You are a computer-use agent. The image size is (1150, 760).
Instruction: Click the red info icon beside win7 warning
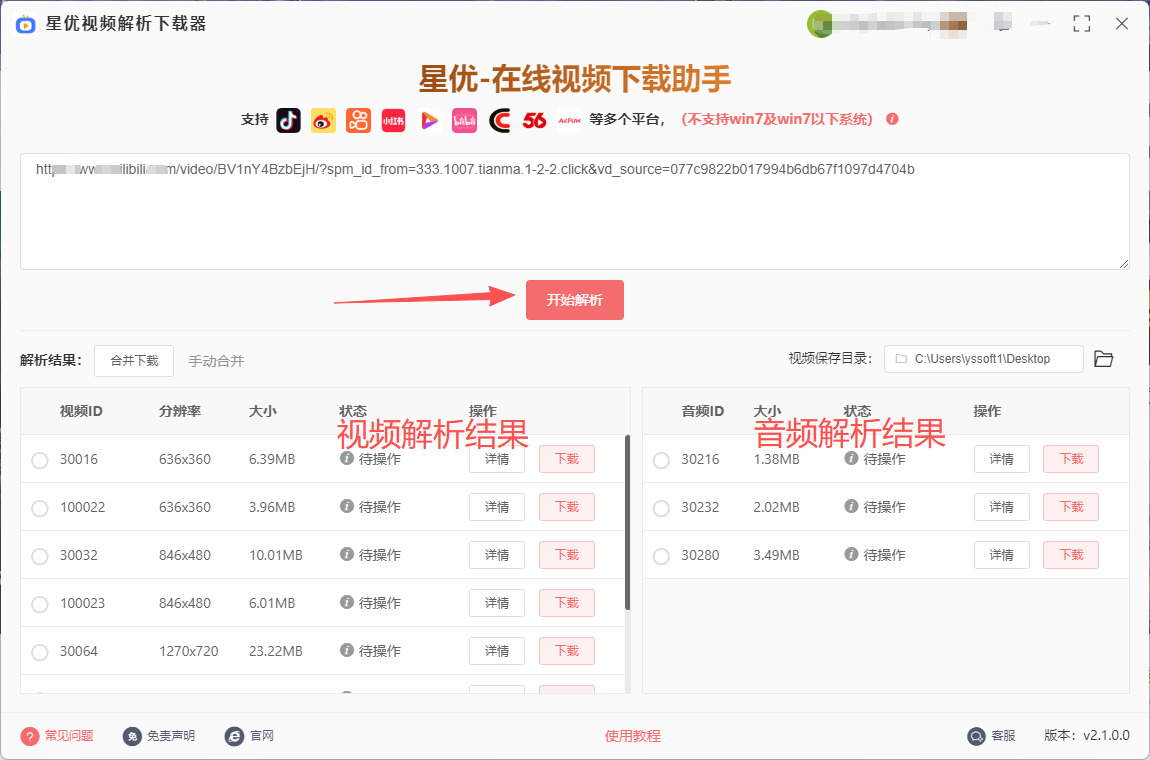click(893, 119)
